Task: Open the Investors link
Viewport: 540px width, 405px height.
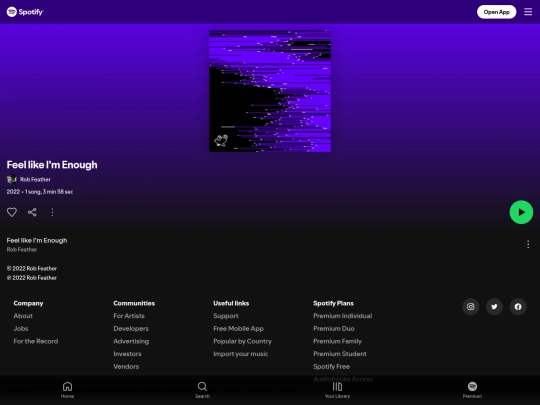Action: (x=127, y=354)
